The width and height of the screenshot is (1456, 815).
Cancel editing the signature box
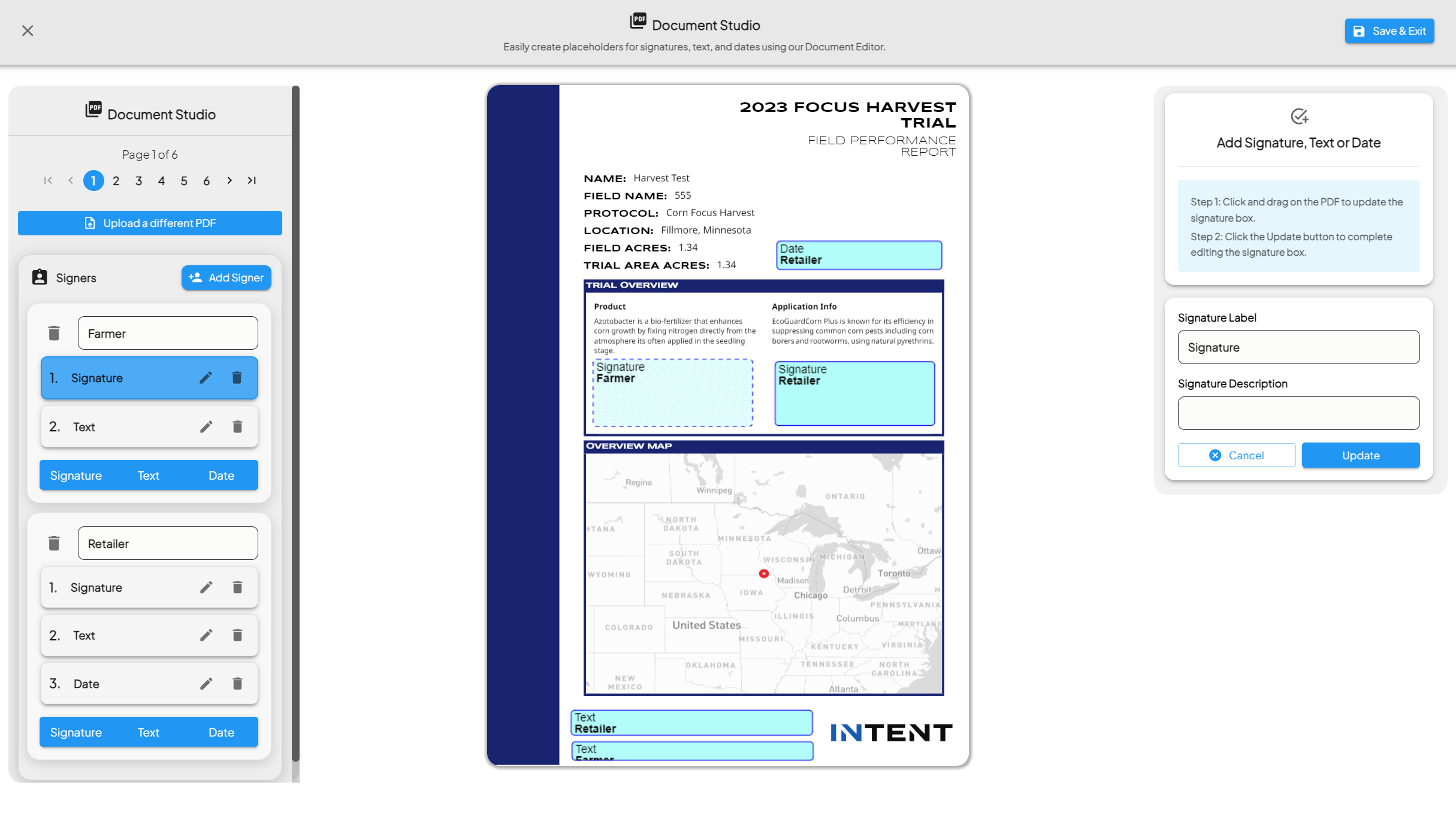coord(1237,456)
